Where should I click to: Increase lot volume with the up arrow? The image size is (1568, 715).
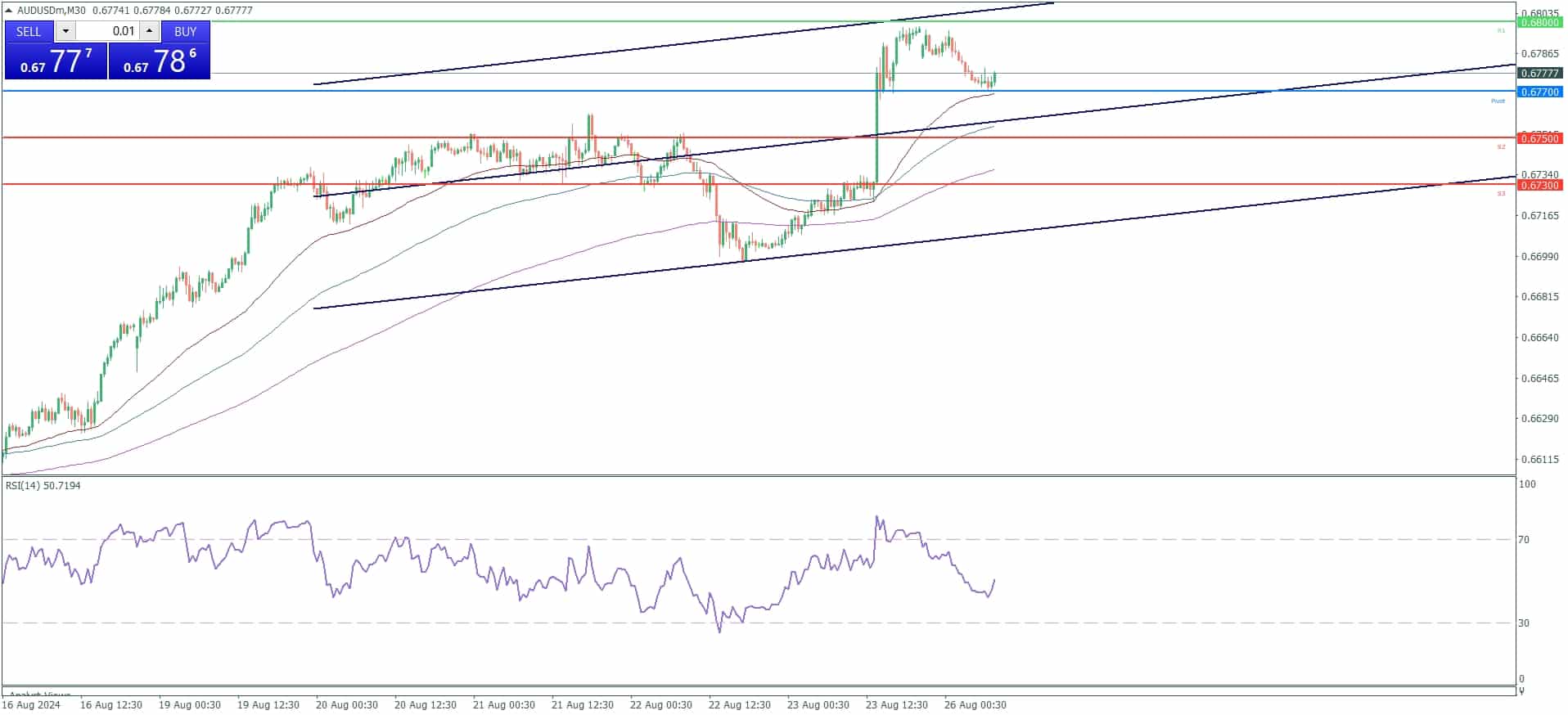click(149, 31)
